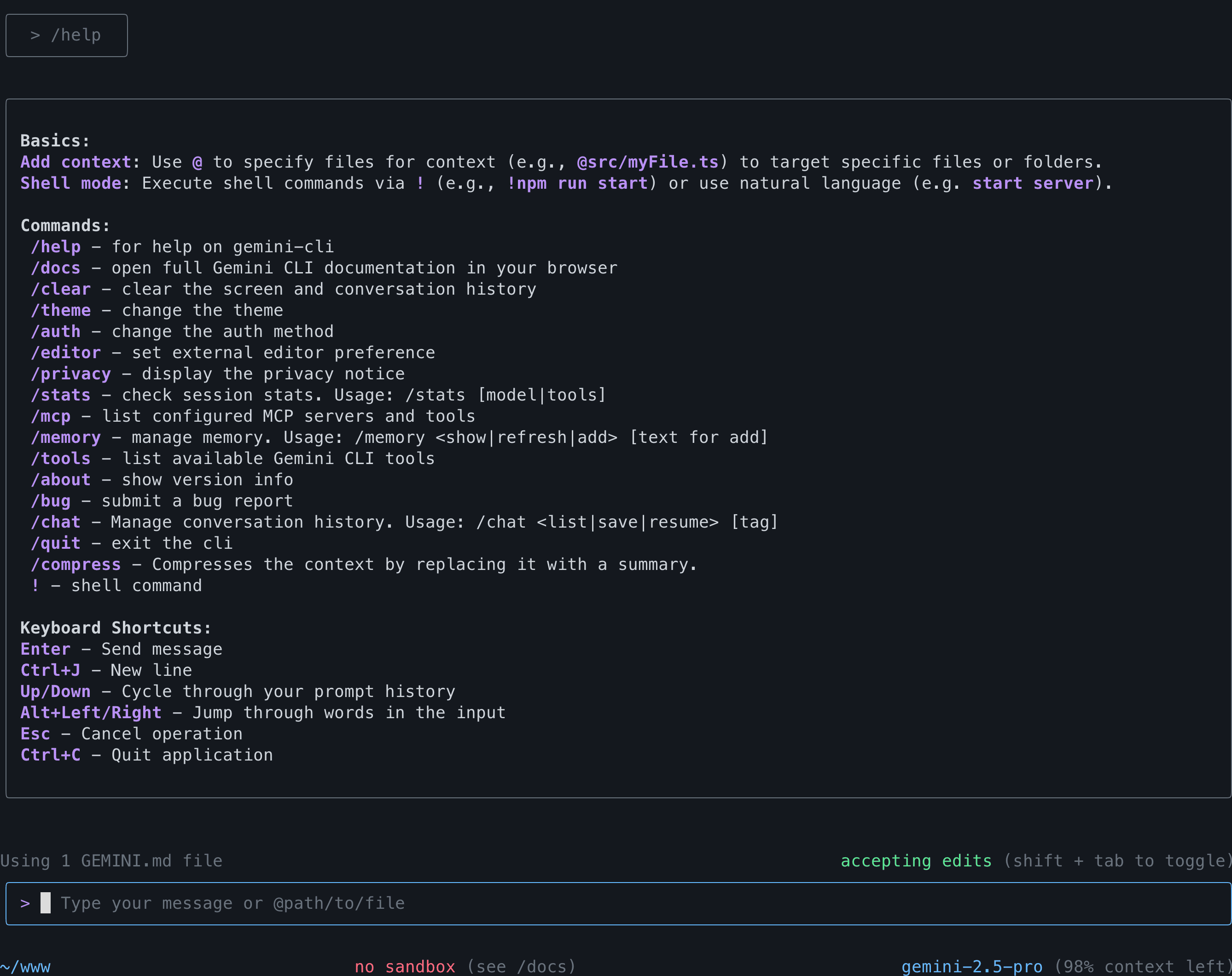Click '/stats [model|tools]' usage text
The height and width of the screenshot is (976, 1232).
coord(505,395)
